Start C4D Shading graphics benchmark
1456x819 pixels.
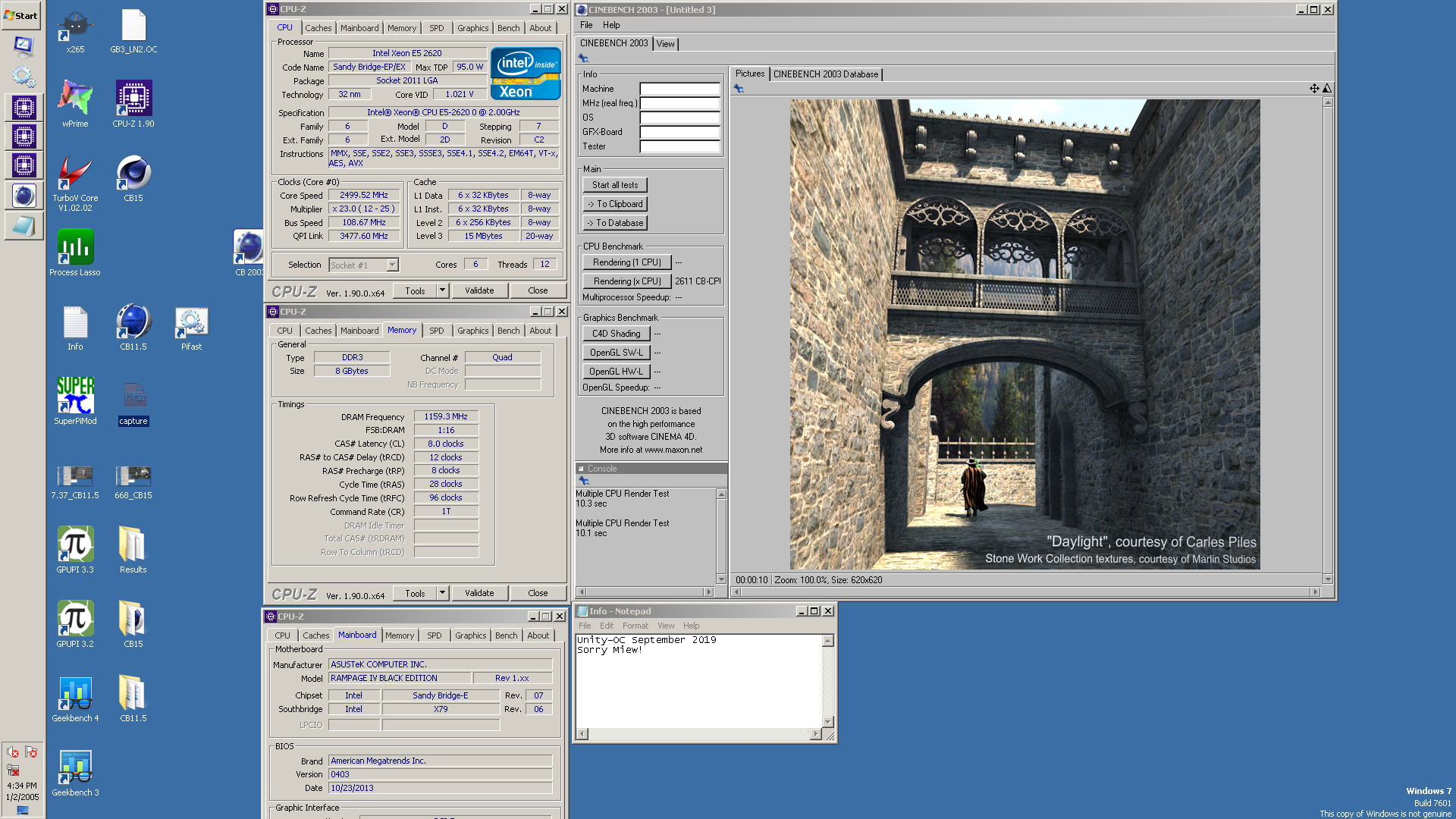click(x=617, y=334)
